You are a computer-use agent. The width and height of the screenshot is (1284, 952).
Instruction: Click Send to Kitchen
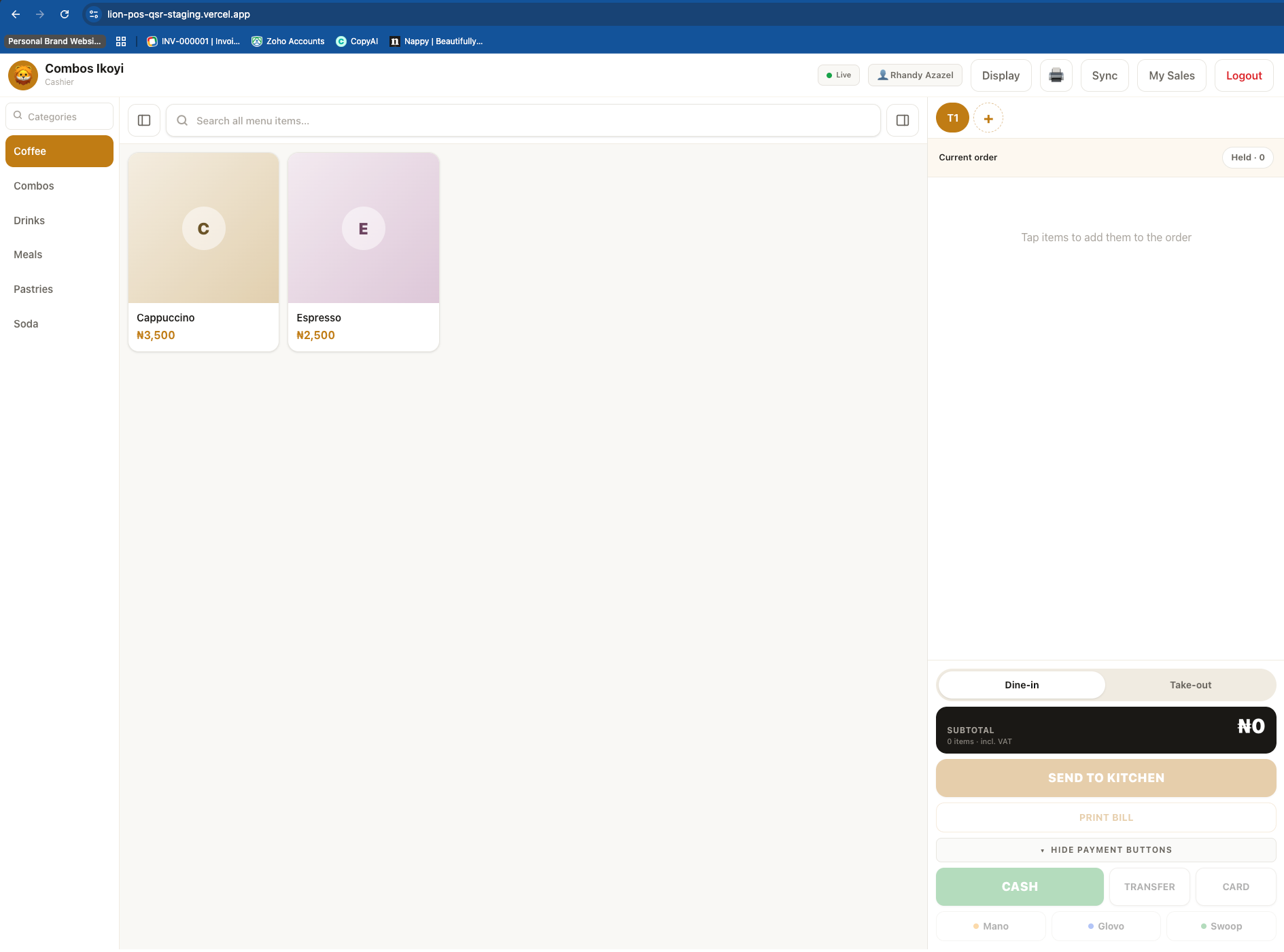[x=1106, y=778]
